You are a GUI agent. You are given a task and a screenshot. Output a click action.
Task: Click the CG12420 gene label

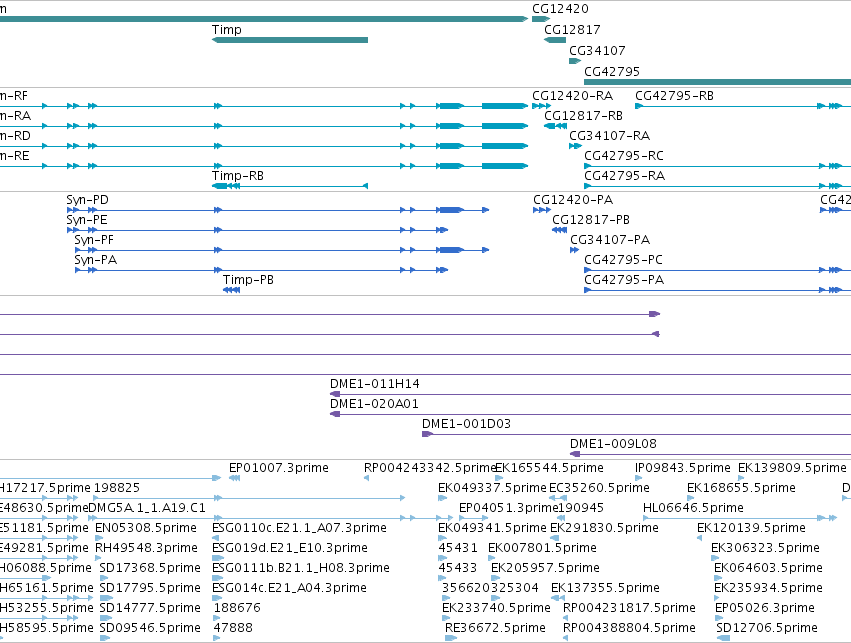[x=560, y=9]
